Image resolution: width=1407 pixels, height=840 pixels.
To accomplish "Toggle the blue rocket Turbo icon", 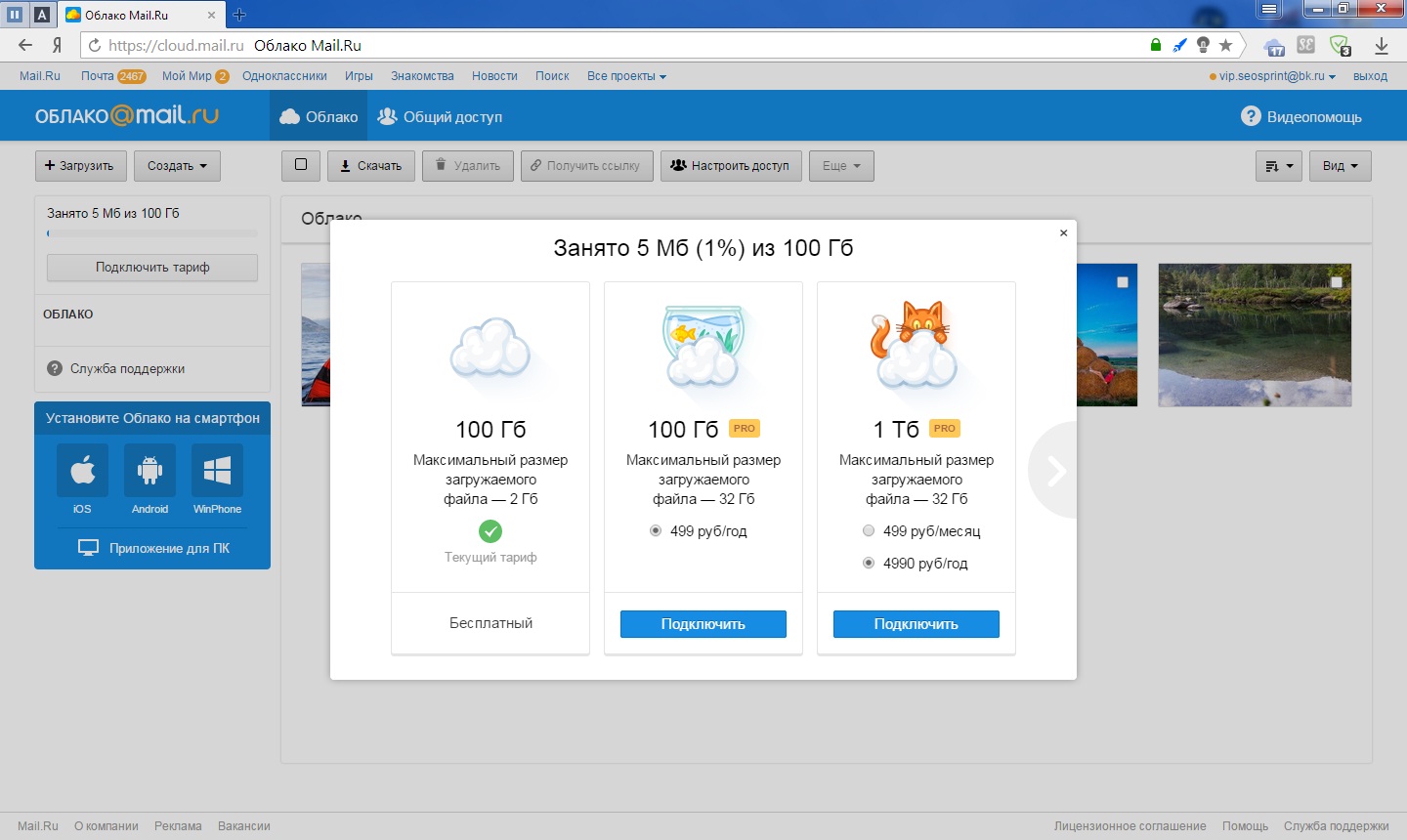I will tap(1179, 45).
